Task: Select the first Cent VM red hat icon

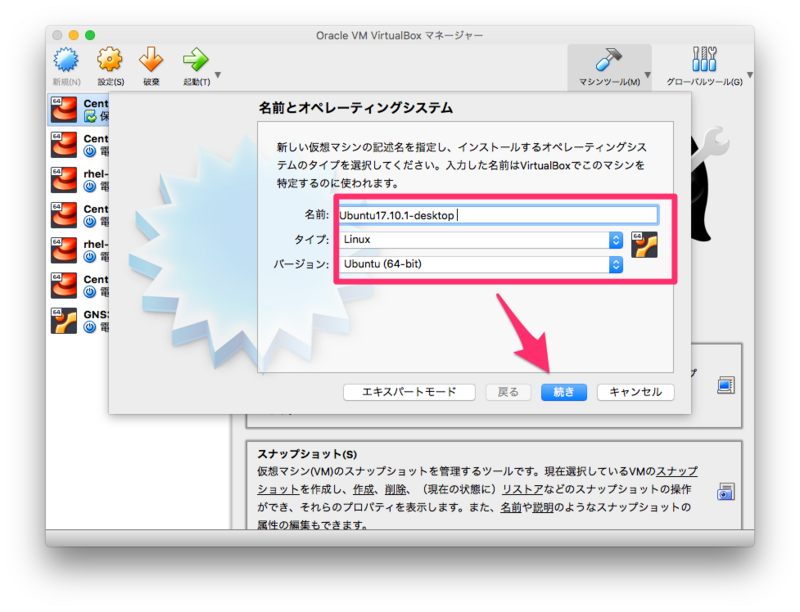Action: (x=64, y=109)
